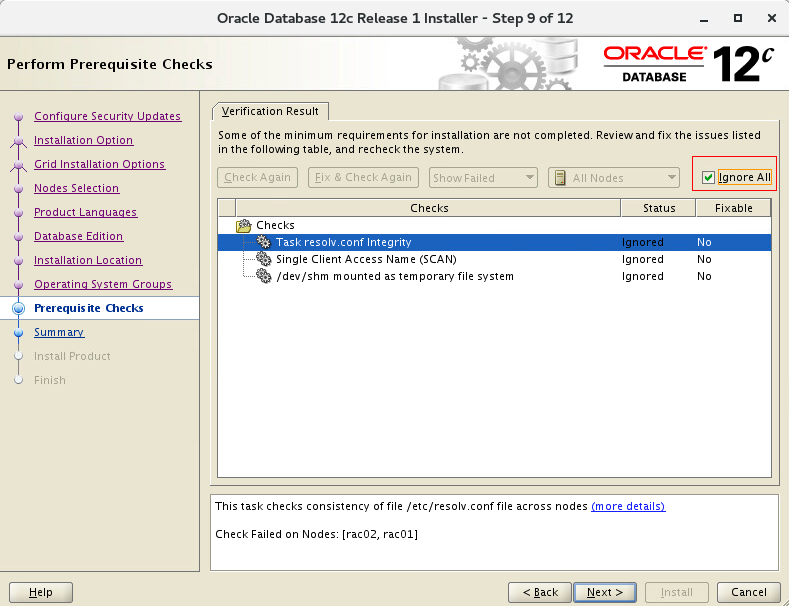Image resolution: width=789 pixels, height=606 pixels.
Task: Cancel the installer
Action: [x=749, y=592]
